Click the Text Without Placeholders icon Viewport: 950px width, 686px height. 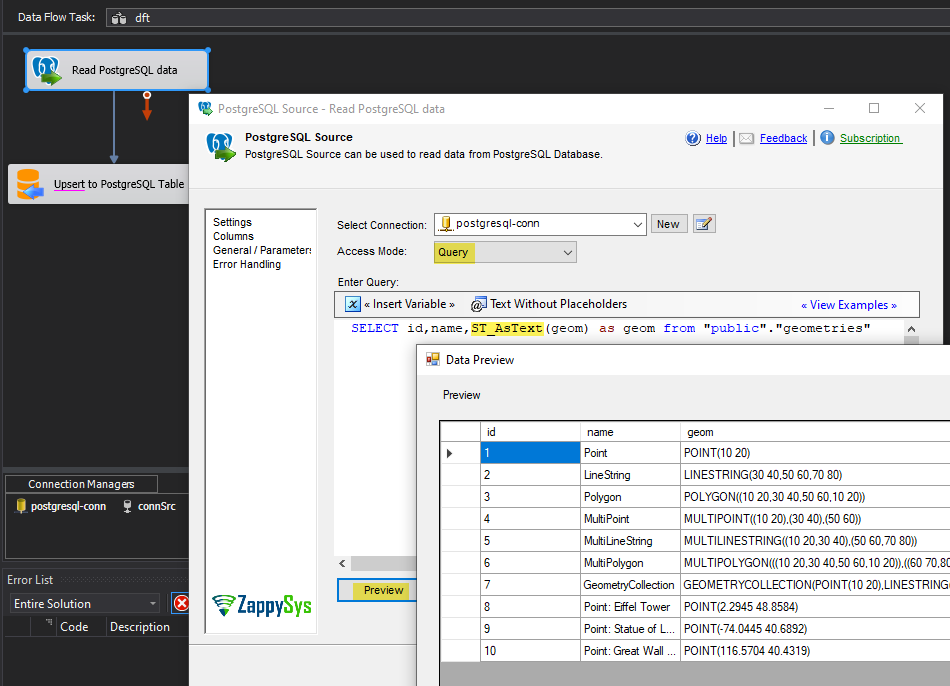479,304
